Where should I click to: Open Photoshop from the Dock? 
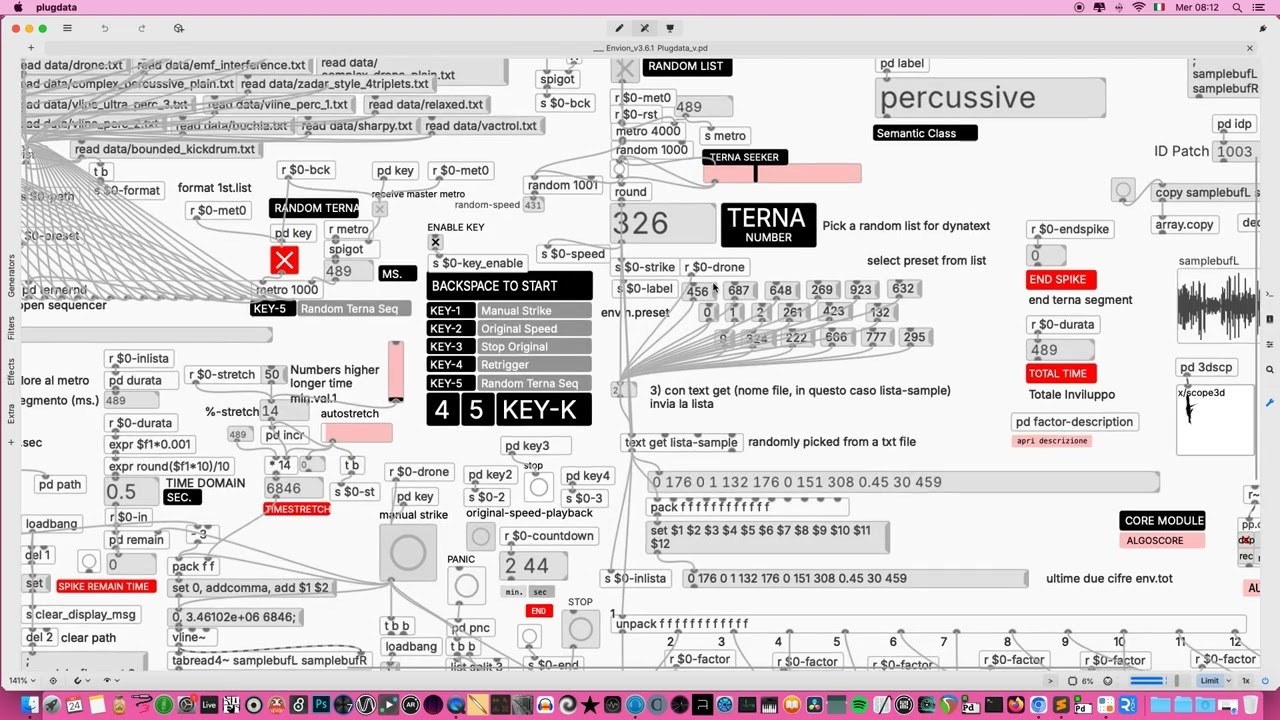click(321, 706)
